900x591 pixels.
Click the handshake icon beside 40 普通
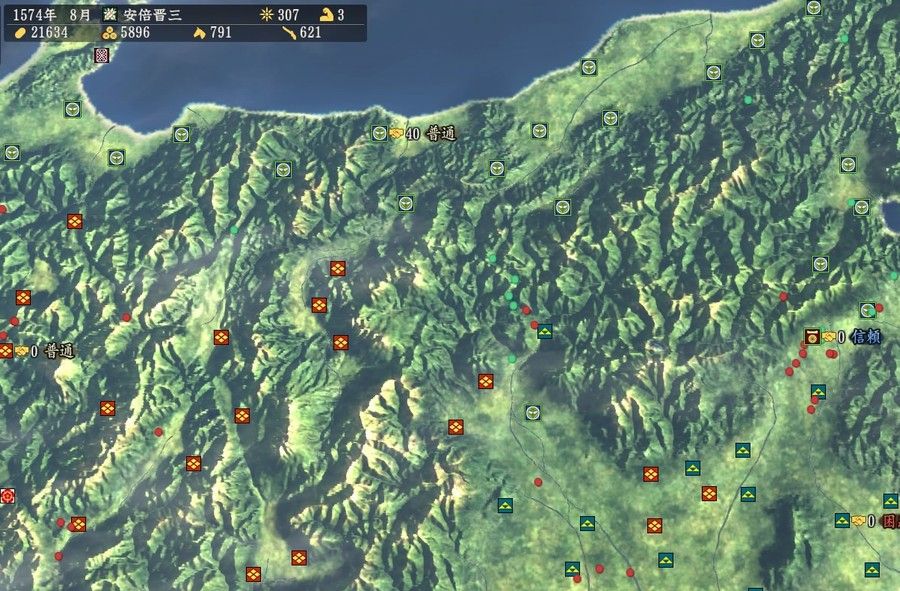click(397, 134)
